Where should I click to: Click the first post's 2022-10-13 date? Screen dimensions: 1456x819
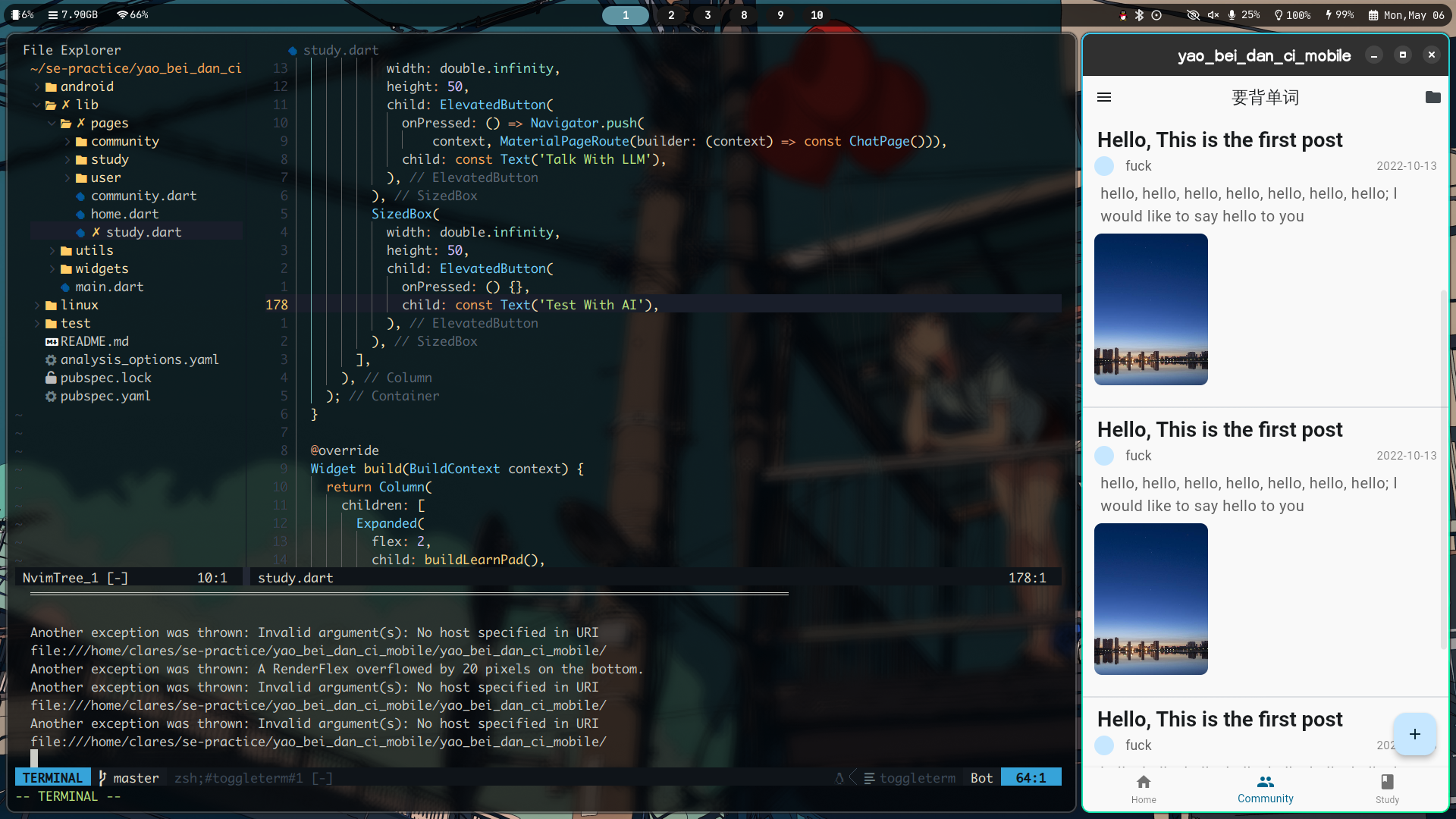[x=1406, y=166]
